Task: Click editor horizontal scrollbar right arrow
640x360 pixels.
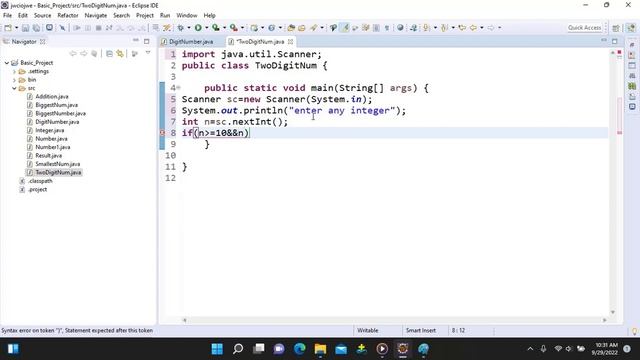Action: (605, 320)
